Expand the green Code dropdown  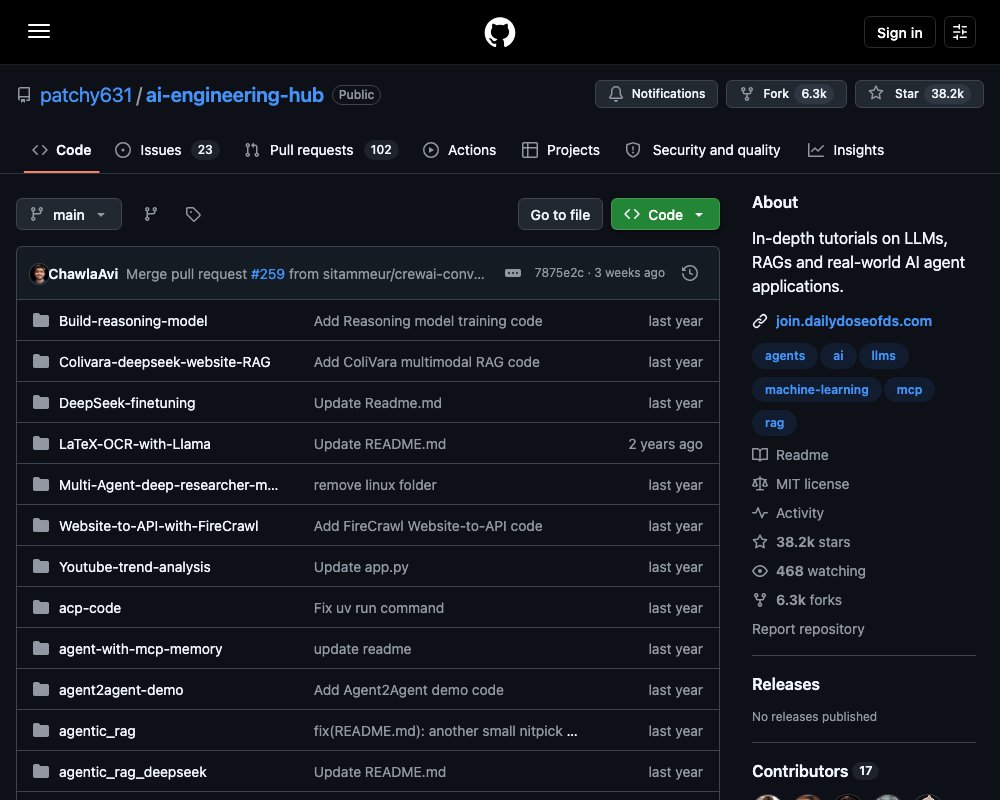click(x=665, y=214)
